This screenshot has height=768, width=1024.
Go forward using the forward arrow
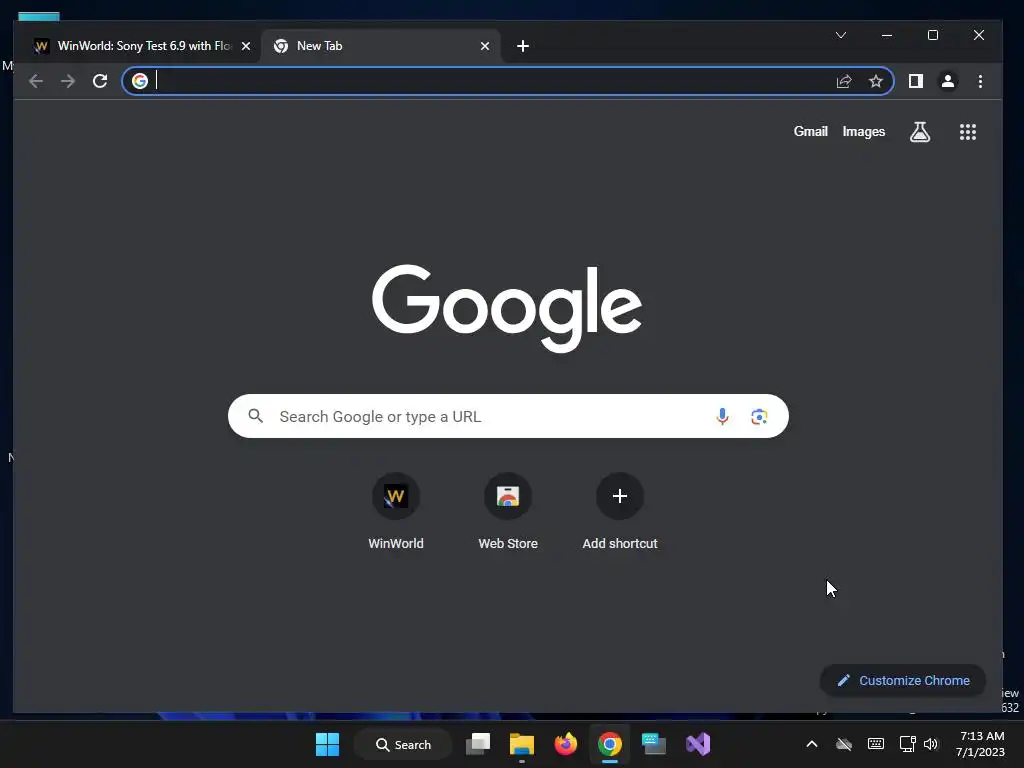(x=68, y=81)
